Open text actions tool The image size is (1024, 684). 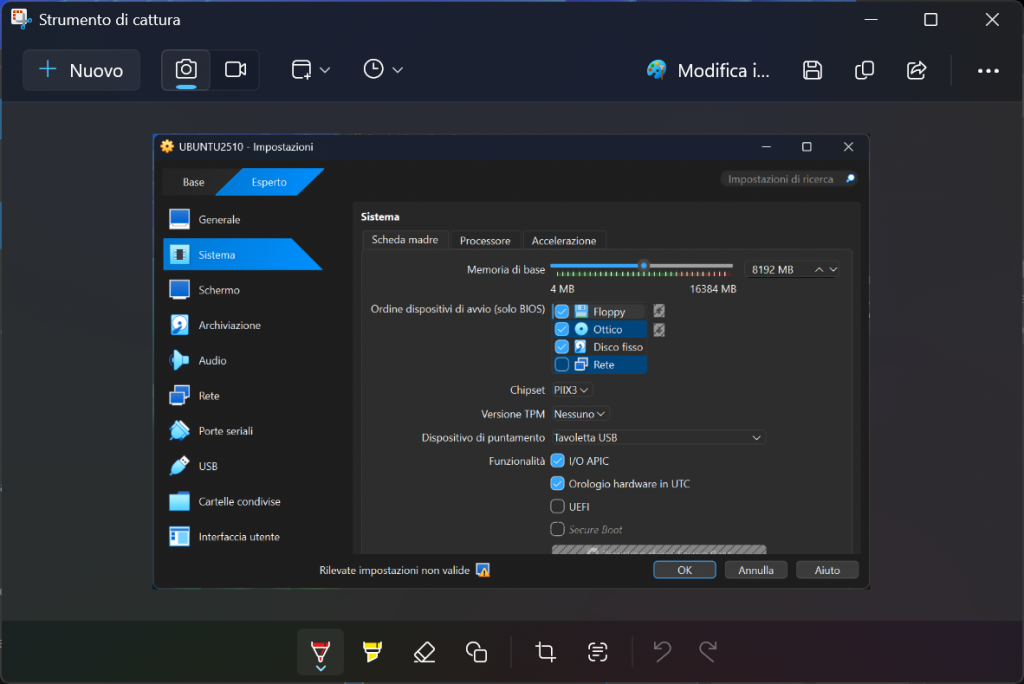[598, 652]
